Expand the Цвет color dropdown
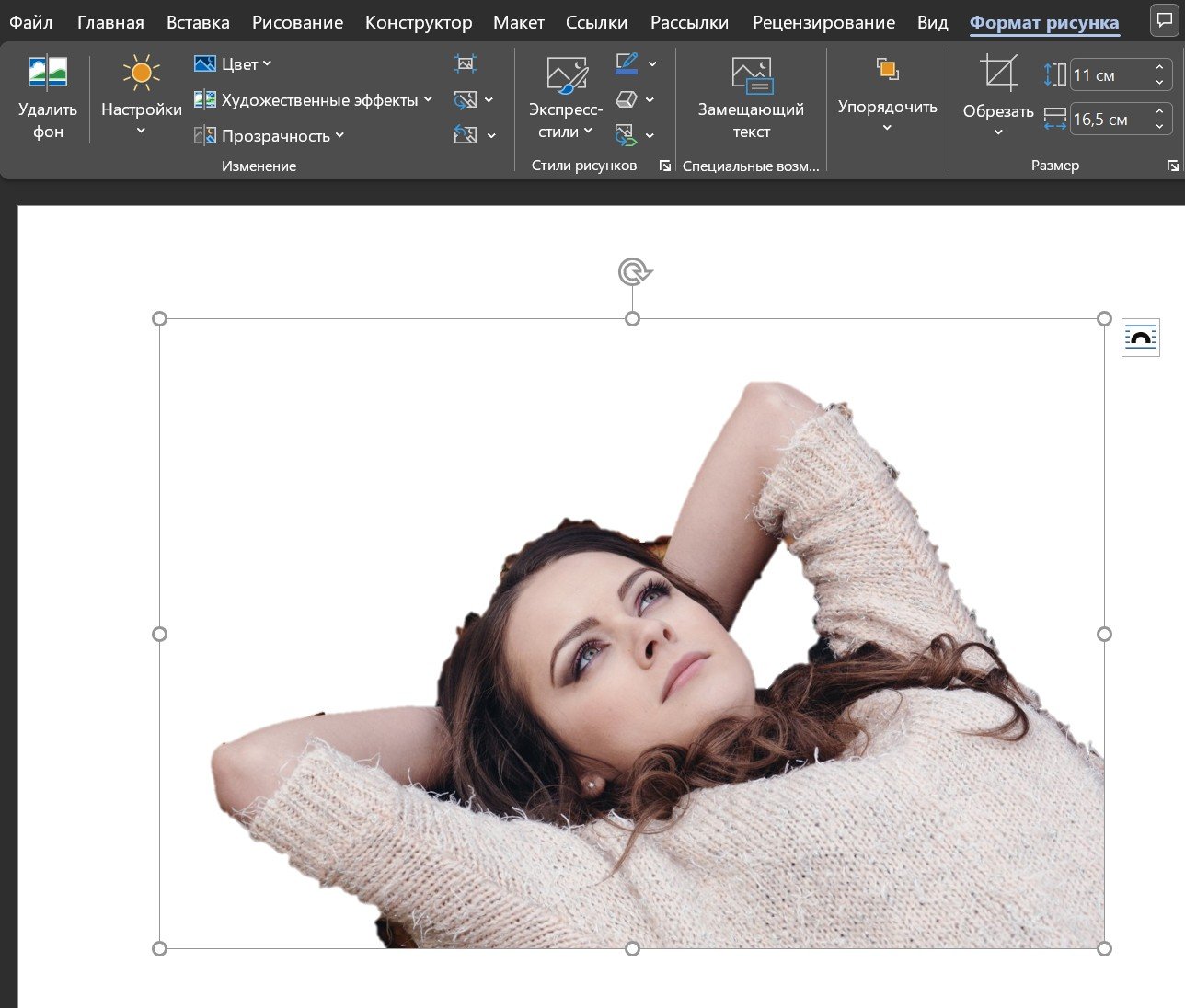1185x1008 pixels. click(234, 64)
